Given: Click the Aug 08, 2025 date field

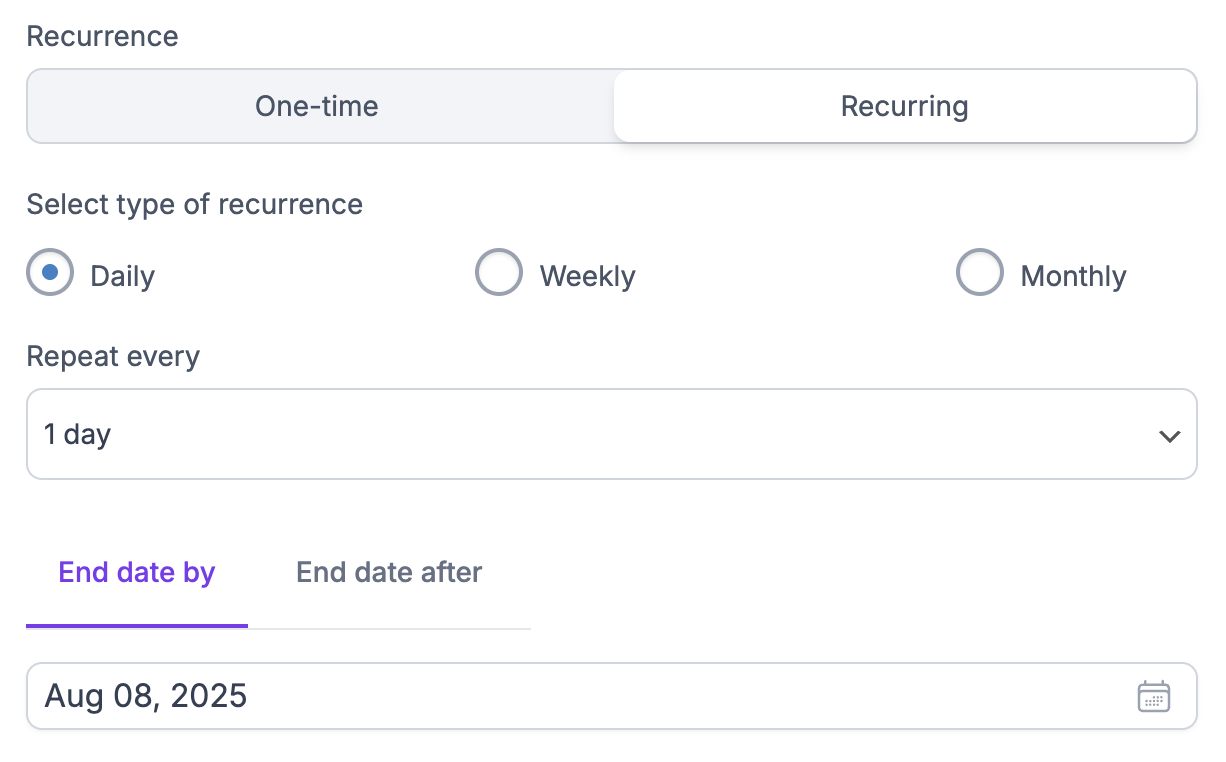Looking at the screenshot, I should (580, 696).
